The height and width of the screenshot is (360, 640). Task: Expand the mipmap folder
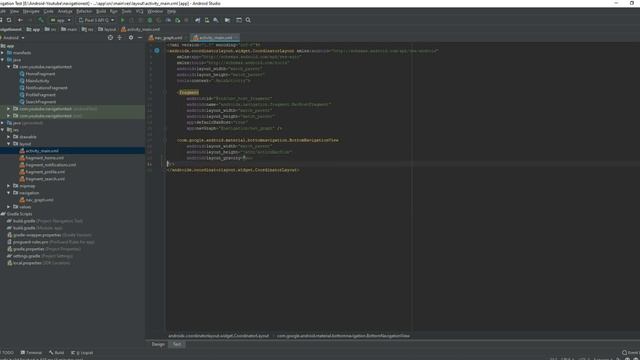(9, 186)
